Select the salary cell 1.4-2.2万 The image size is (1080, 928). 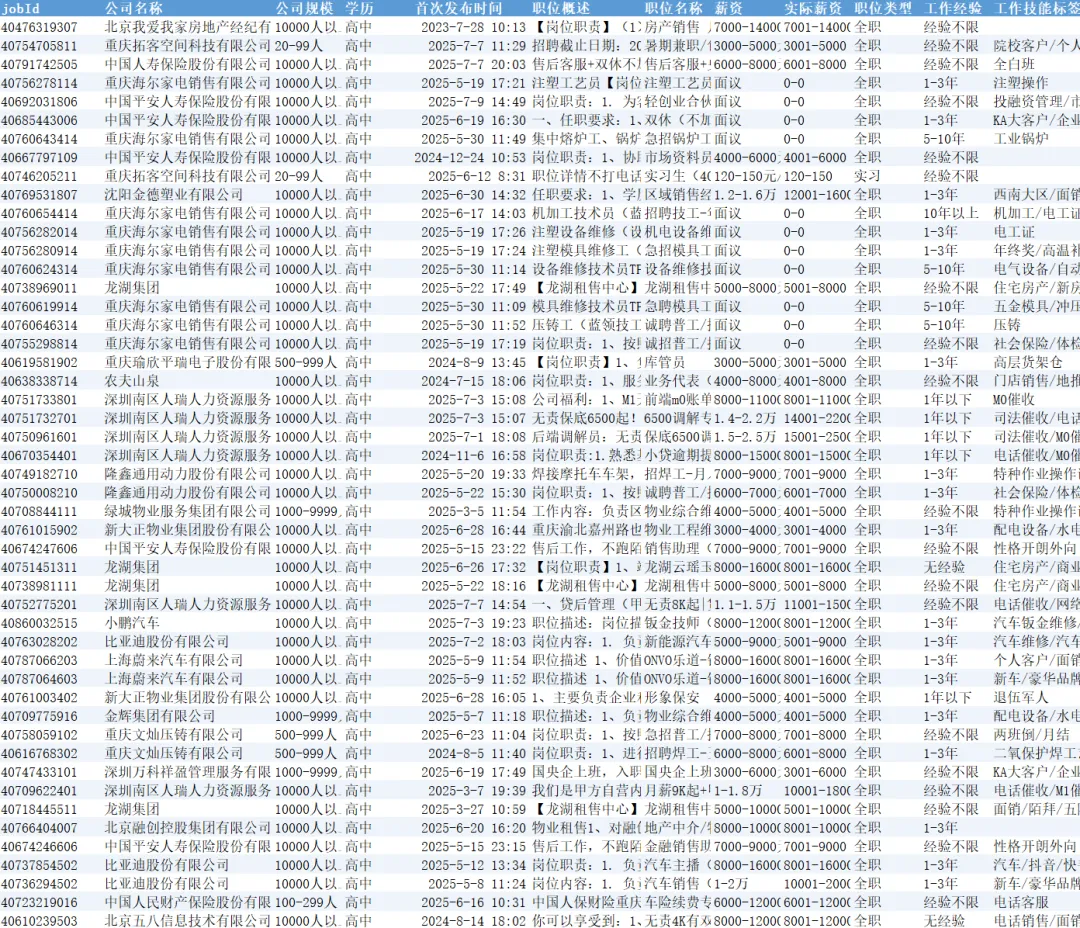pos(745,417)
